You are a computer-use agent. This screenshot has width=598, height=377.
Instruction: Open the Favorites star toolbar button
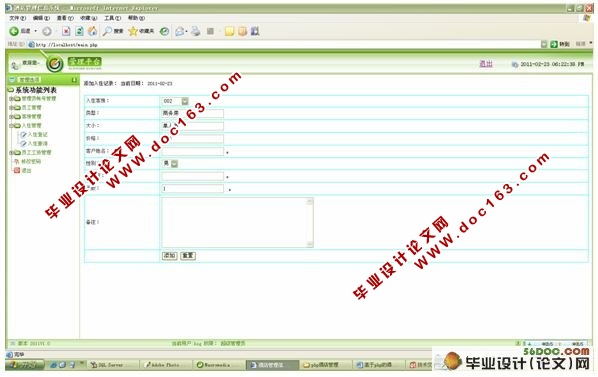(141, 31)
